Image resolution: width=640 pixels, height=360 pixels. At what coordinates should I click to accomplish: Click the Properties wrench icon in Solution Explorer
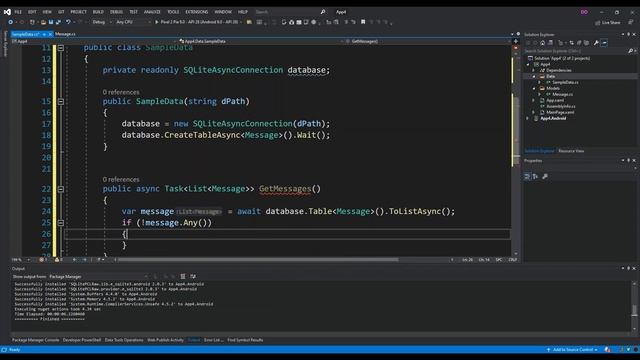click(596, 43)
